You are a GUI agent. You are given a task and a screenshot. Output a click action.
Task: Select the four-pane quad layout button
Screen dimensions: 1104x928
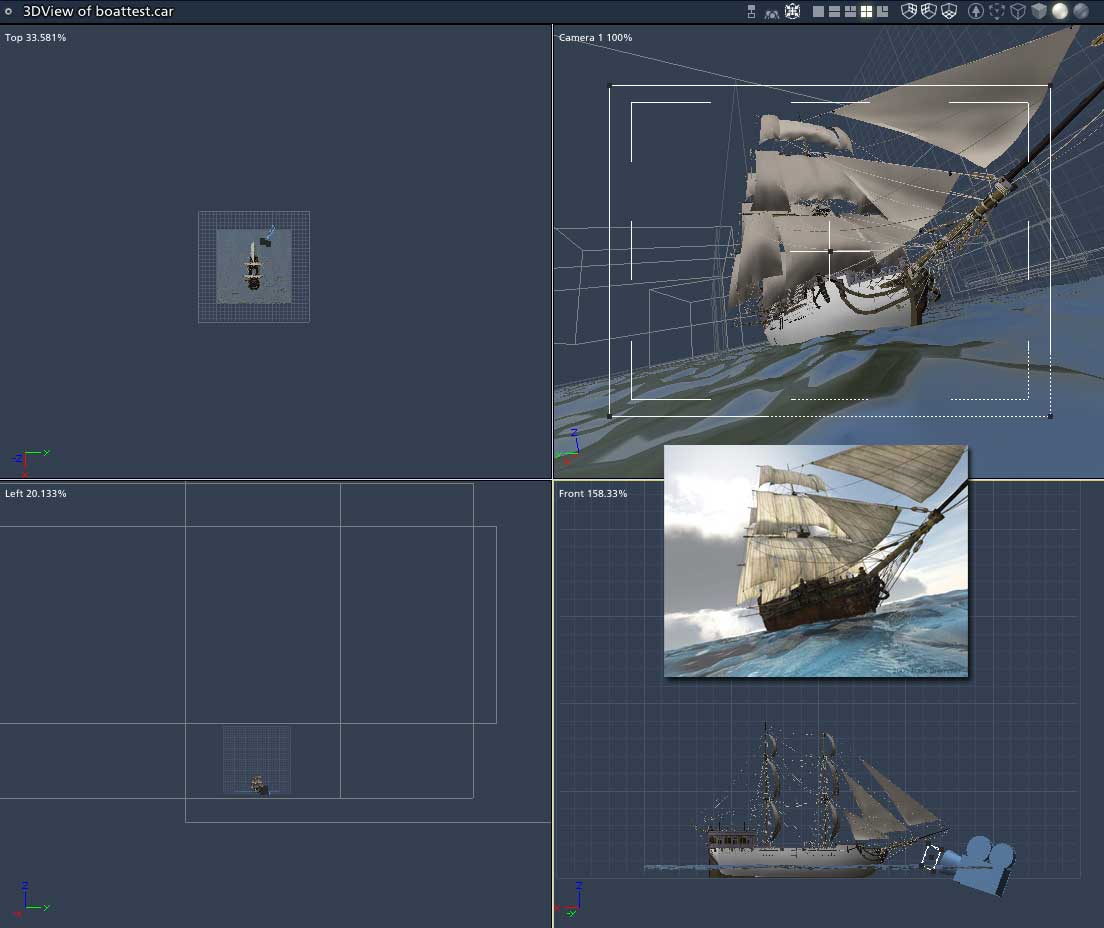tap(867, 12)
